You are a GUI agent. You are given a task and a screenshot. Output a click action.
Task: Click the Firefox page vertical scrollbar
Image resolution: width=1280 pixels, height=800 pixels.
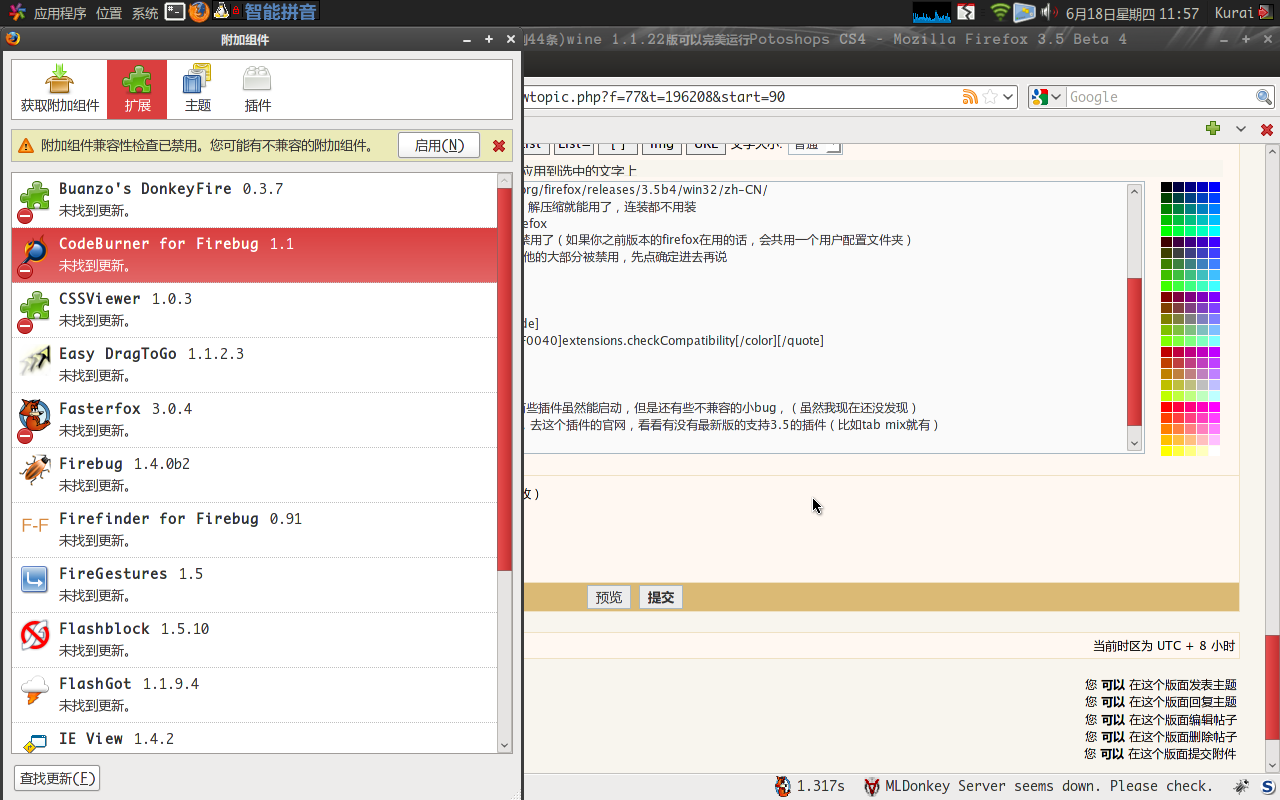tap(1272, 458)
